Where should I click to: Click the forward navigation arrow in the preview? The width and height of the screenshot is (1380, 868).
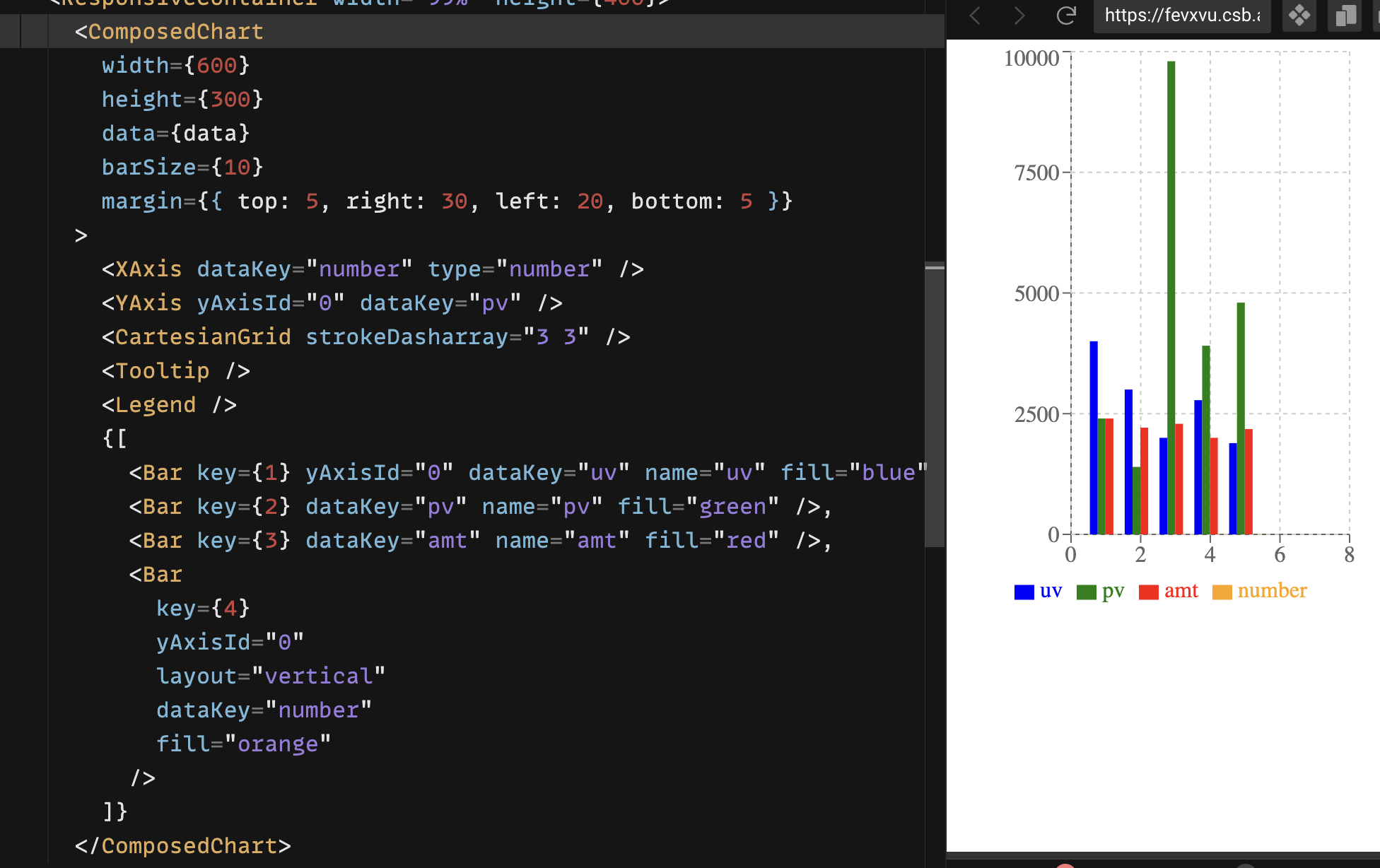point(1019,16)
